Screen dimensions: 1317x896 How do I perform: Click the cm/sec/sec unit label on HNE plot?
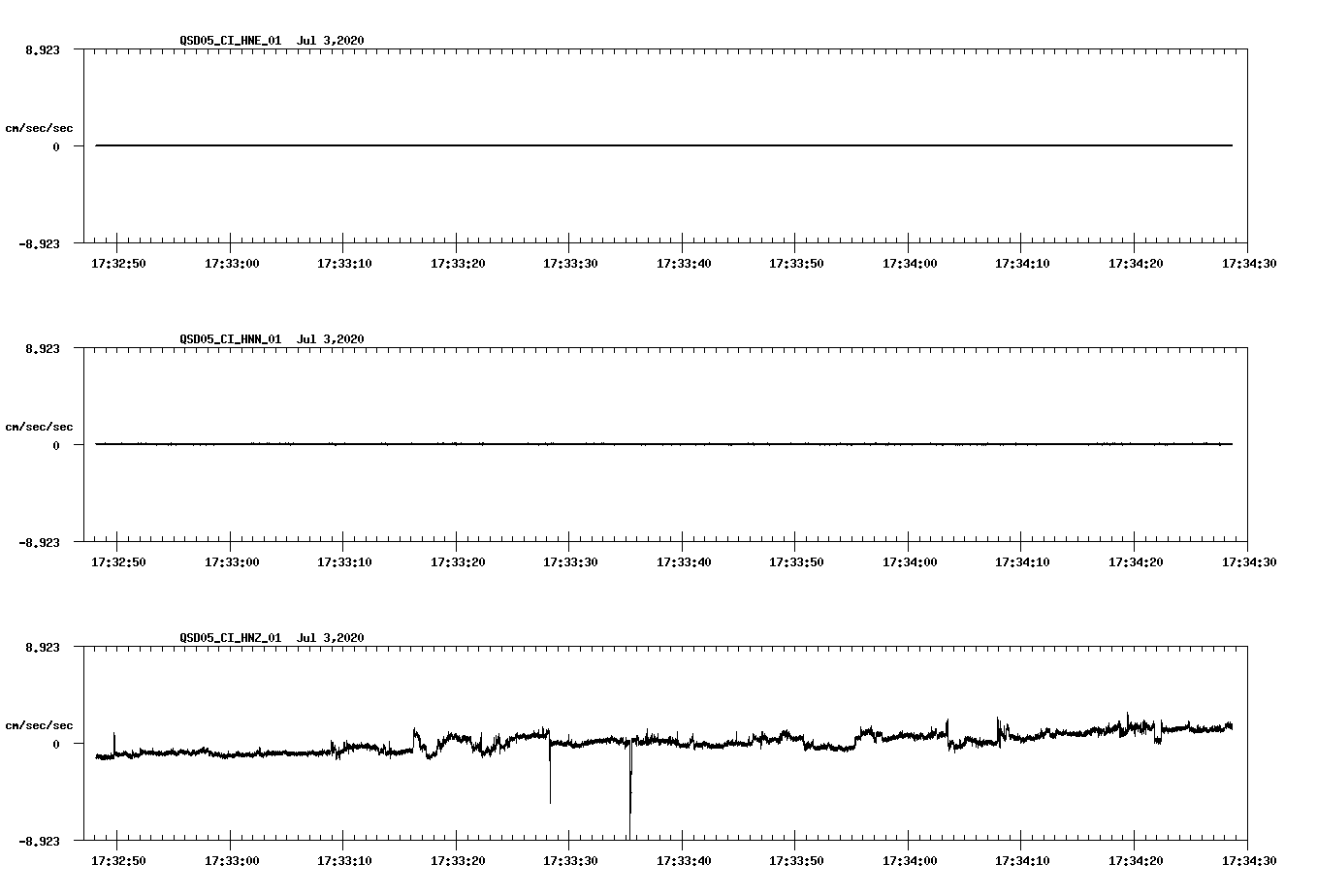39,128
